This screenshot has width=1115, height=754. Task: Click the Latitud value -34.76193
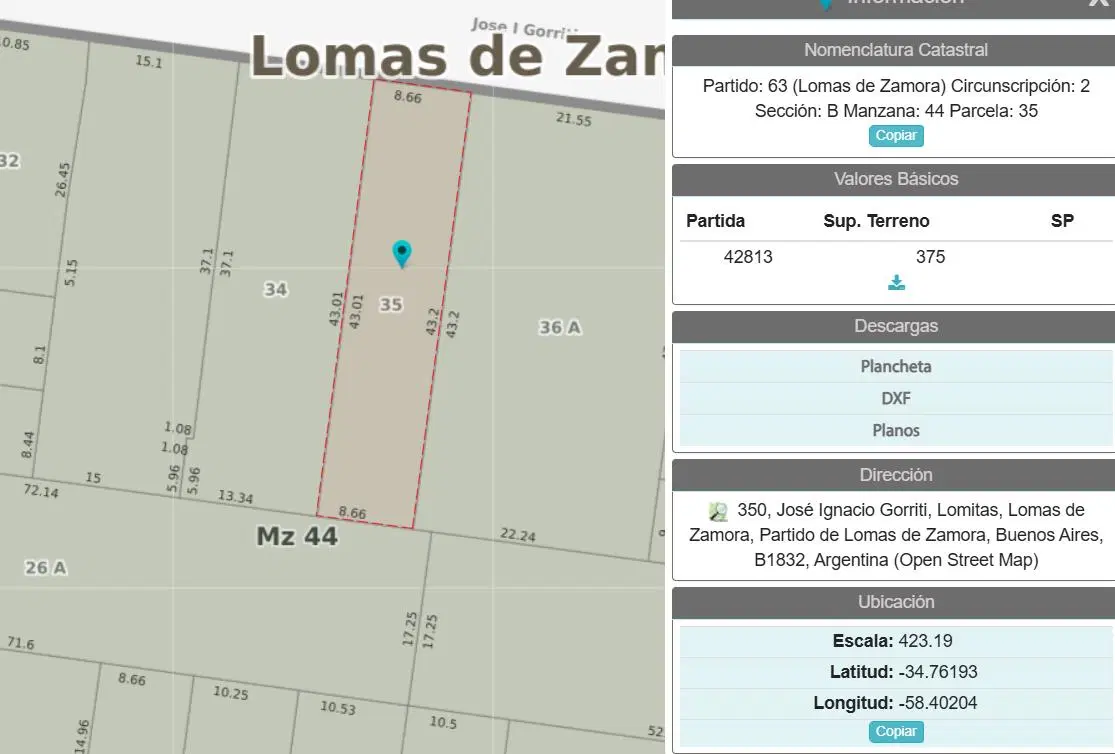[x=938, y=672]
